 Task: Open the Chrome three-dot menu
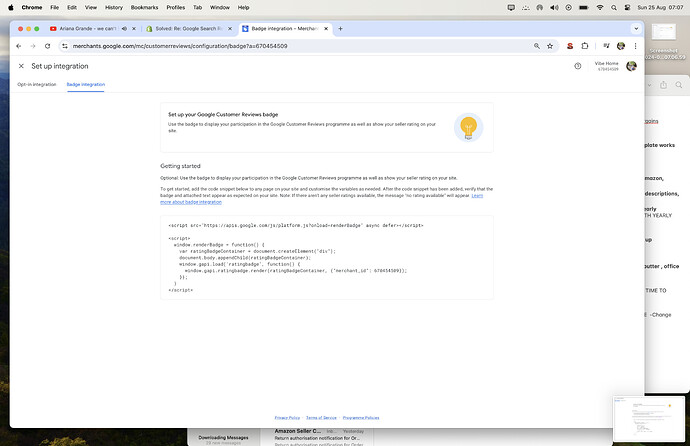click(635, 46)
